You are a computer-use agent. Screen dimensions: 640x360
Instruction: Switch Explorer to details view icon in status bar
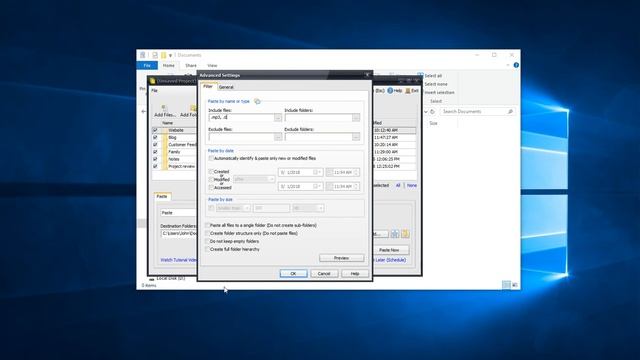tap(506, 285)
